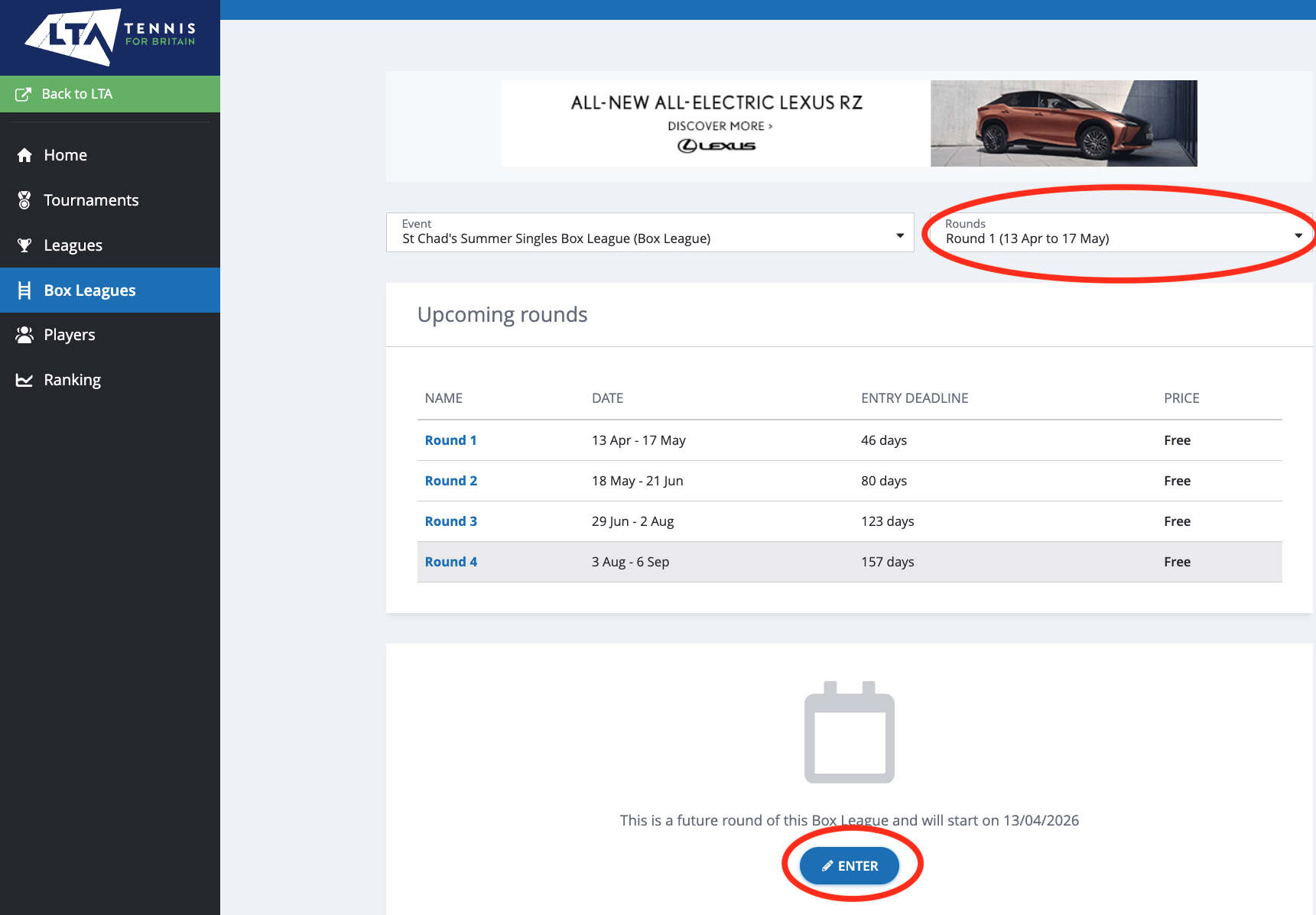Image resolution: width=1316 pixels, height=915 pixels.
Task: Expand the Rounds dropdown arrow
Action: pos(1298,235)
